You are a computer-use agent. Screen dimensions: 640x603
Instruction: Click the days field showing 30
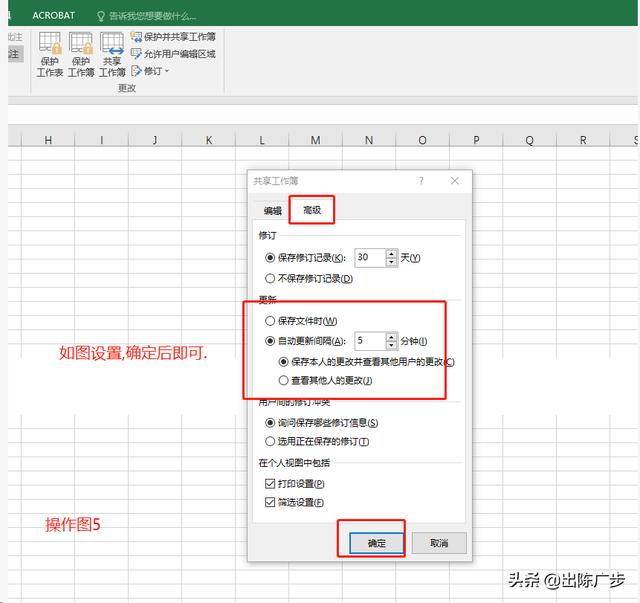[x=370, y=258]
